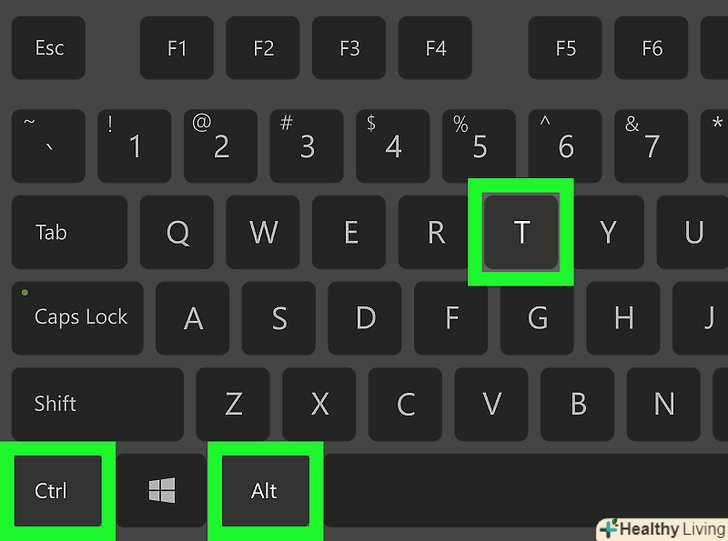Screen dimensions: 728x541
Task: Click the highlighted Ctrl key
Action: tap(58, 490)
